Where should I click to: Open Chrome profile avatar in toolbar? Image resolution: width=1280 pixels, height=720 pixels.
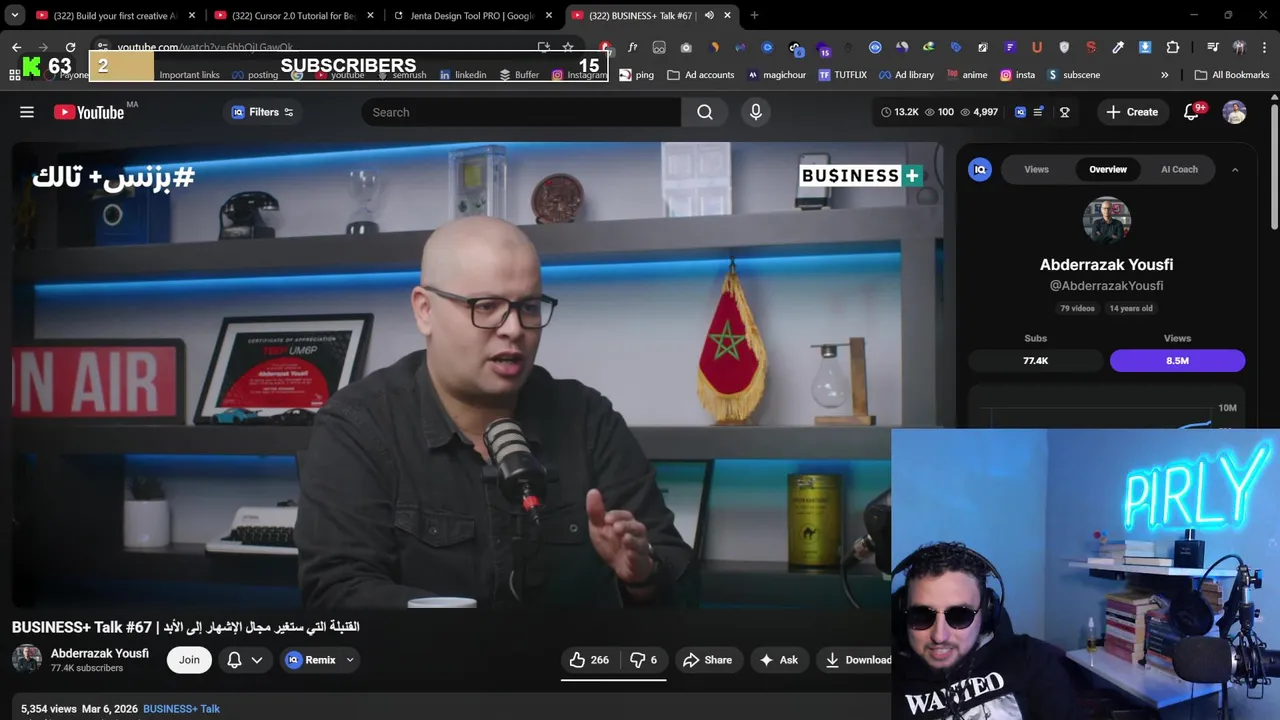click(1239, 47)
